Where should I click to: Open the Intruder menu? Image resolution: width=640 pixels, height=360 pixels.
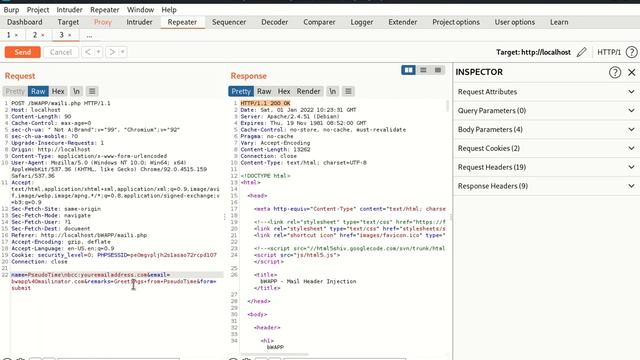coord(69,9)
